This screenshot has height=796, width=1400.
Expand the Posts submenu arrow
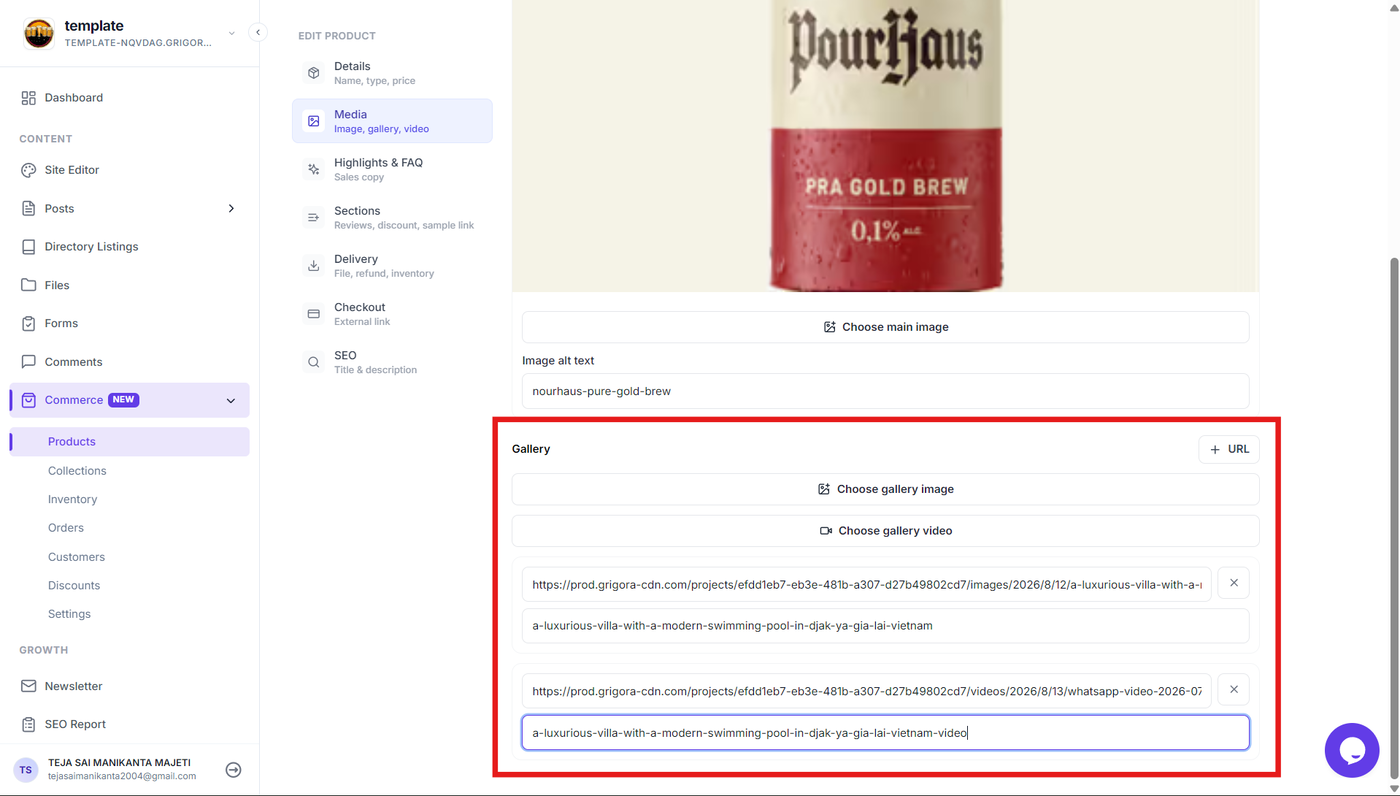coord(231,209)
